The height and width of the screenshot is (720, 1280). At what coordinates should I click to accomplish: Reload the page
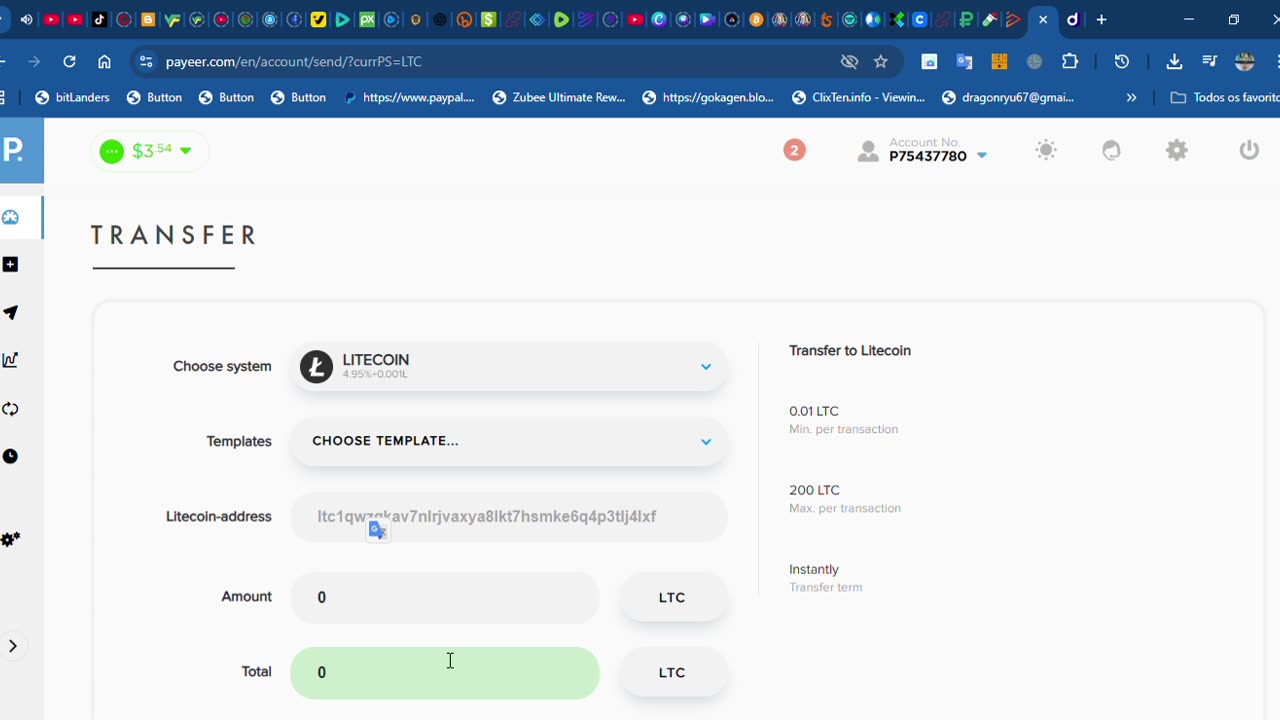tap(69, 61)
